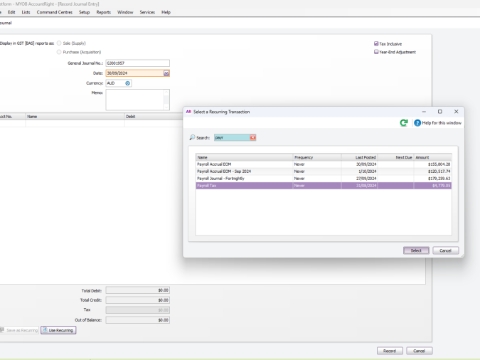This screenshot has width=480, height=360.
Task: Click the Memo text box
Action: (x=135, y=100)
